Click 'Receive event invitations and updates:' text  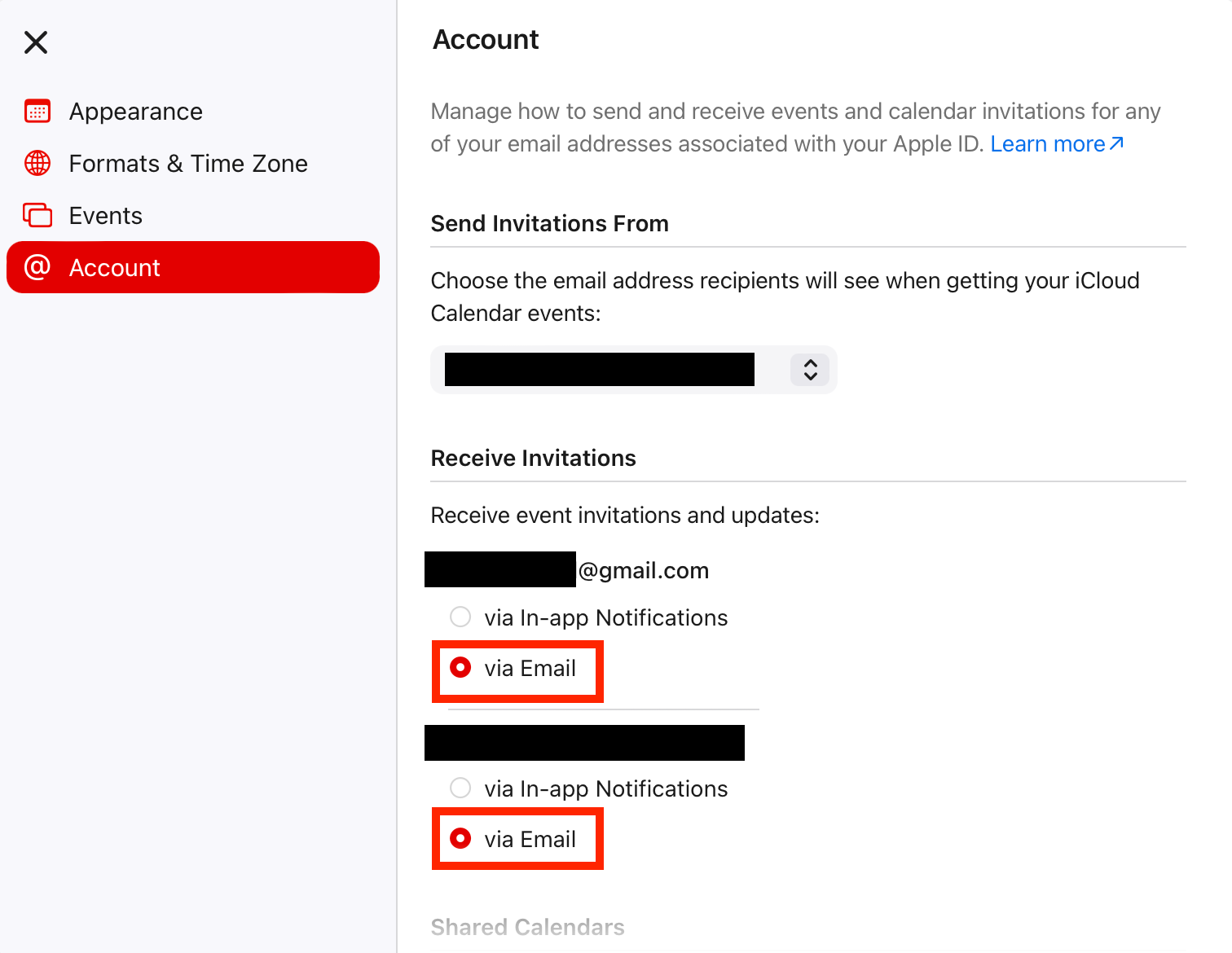pyautogui.click(x=625, y=516)
